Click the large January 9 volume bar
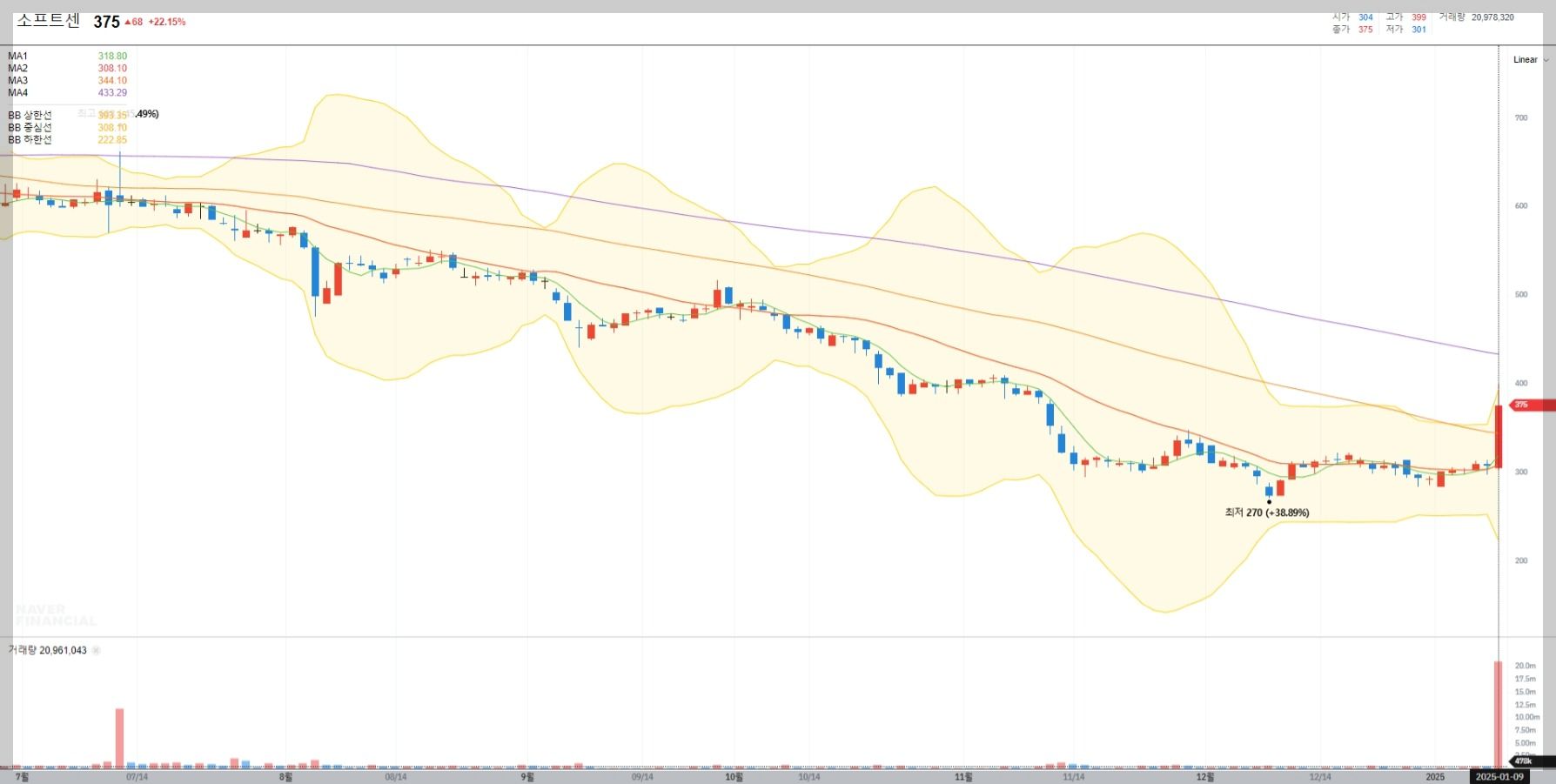The height and width of the screenshot is (784, 1556). 1499,714
